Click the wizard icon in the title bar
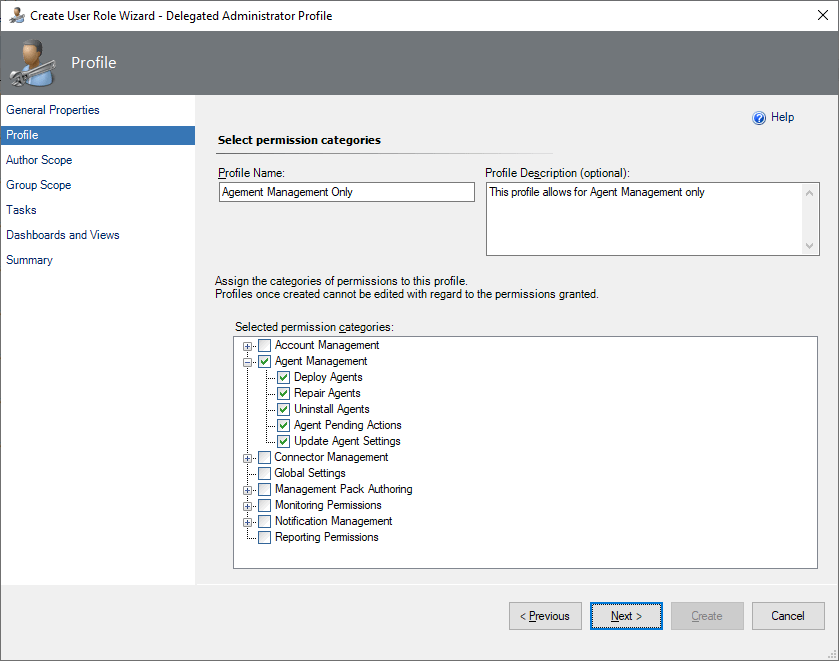Screen dimensions: 839x661 pyautogui.click(x=16, y=16)
